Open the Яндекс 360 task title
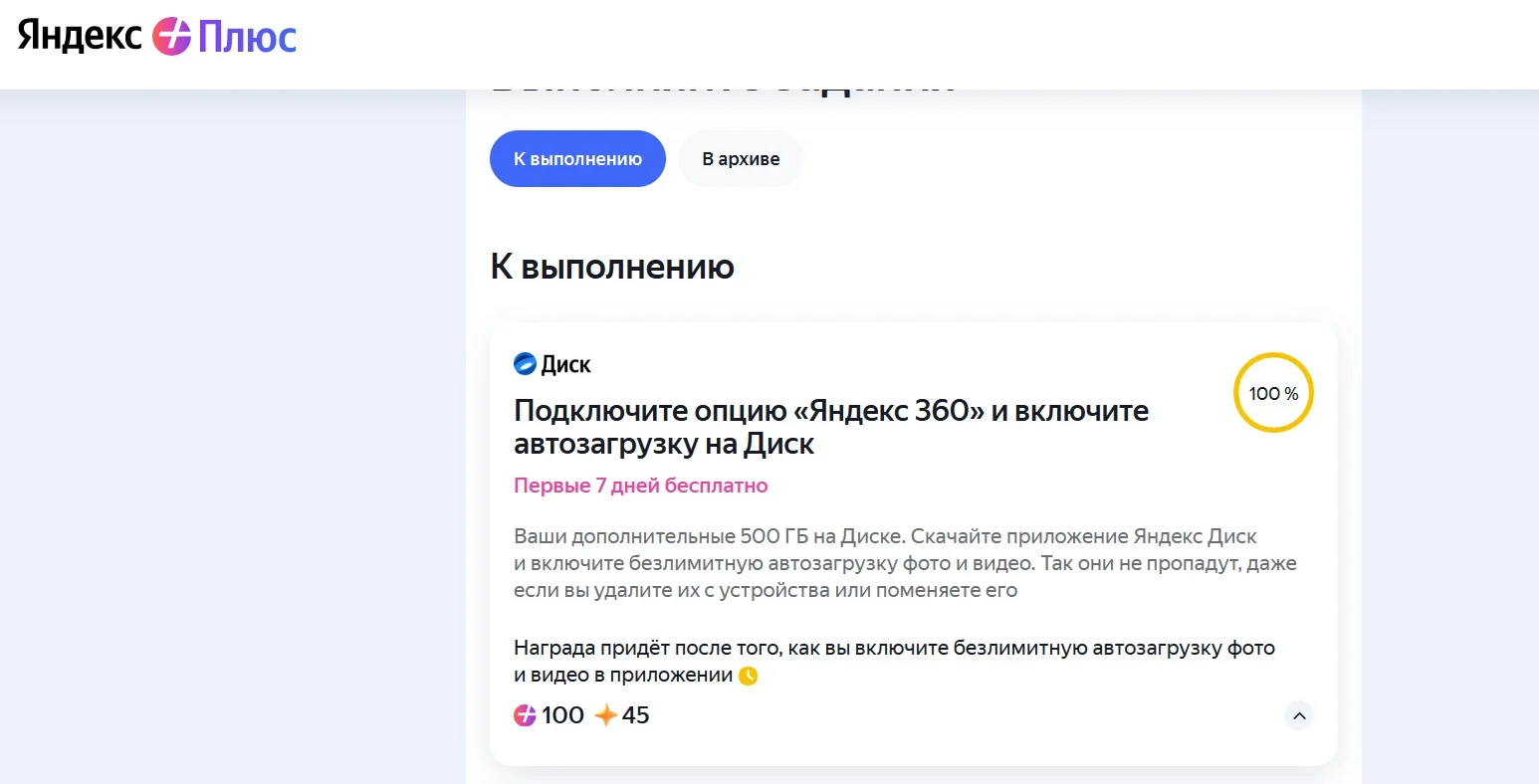 (831, 427)
